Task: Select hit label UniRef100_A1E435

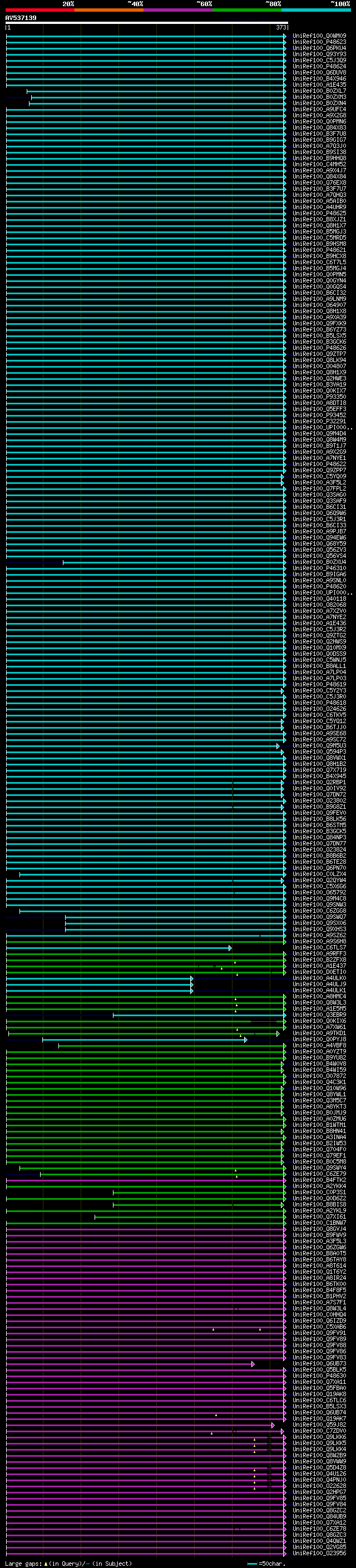Action: coord(319,85)
